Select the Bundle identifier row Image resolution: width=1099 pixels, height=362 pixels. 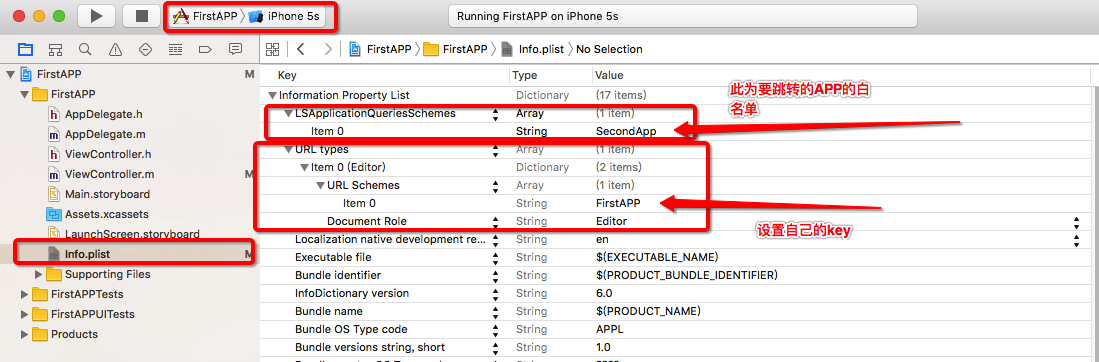675,276
